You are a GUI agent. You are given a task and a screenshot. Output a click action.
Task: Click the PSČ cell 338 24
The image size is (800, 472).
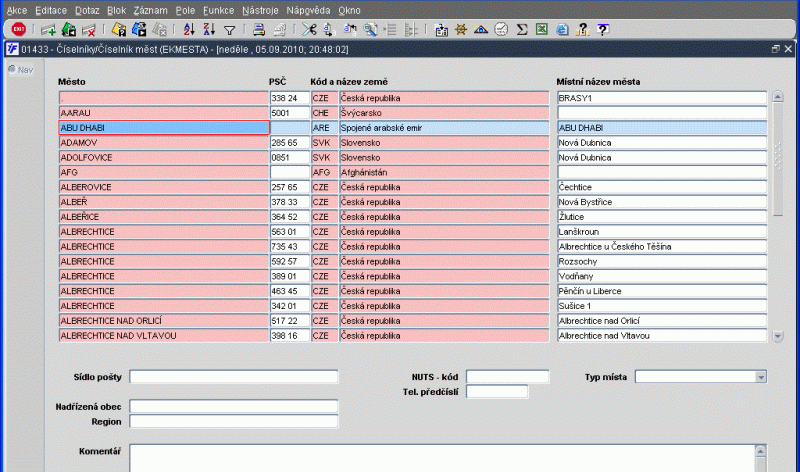pyautogui.click(x=290, y=98)
